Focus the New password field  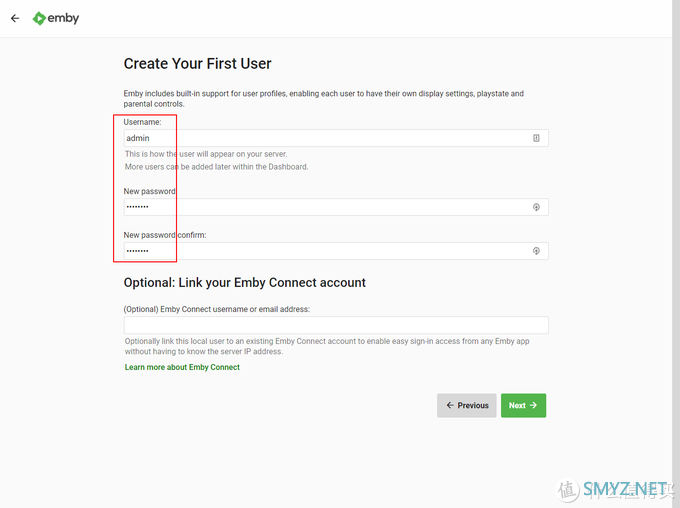pyautogui.click(x=336, y=207)
